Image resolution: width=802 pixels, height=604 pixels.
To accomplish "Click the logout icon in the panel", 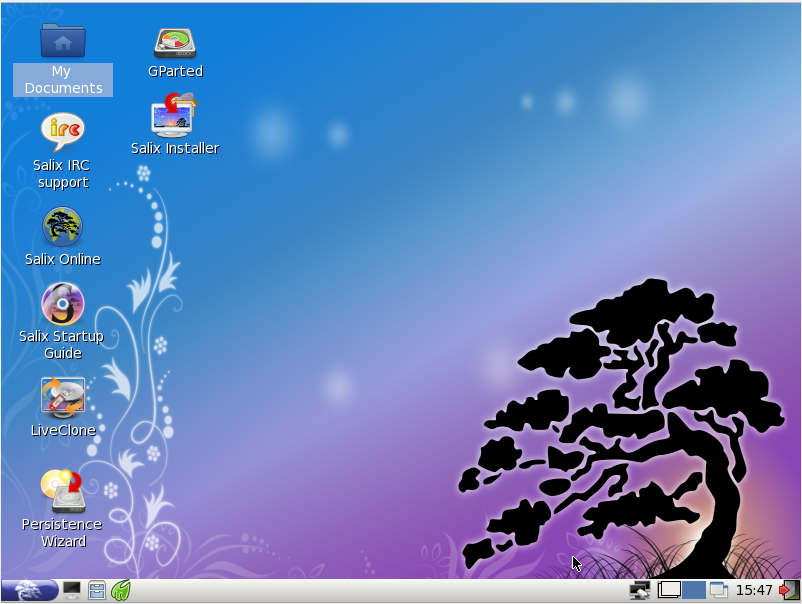I will (789, 591).
